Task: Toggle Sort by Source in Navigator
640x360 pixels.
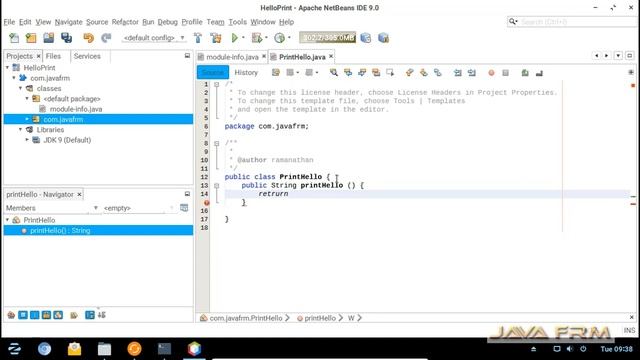Action: tap(102, 315)
